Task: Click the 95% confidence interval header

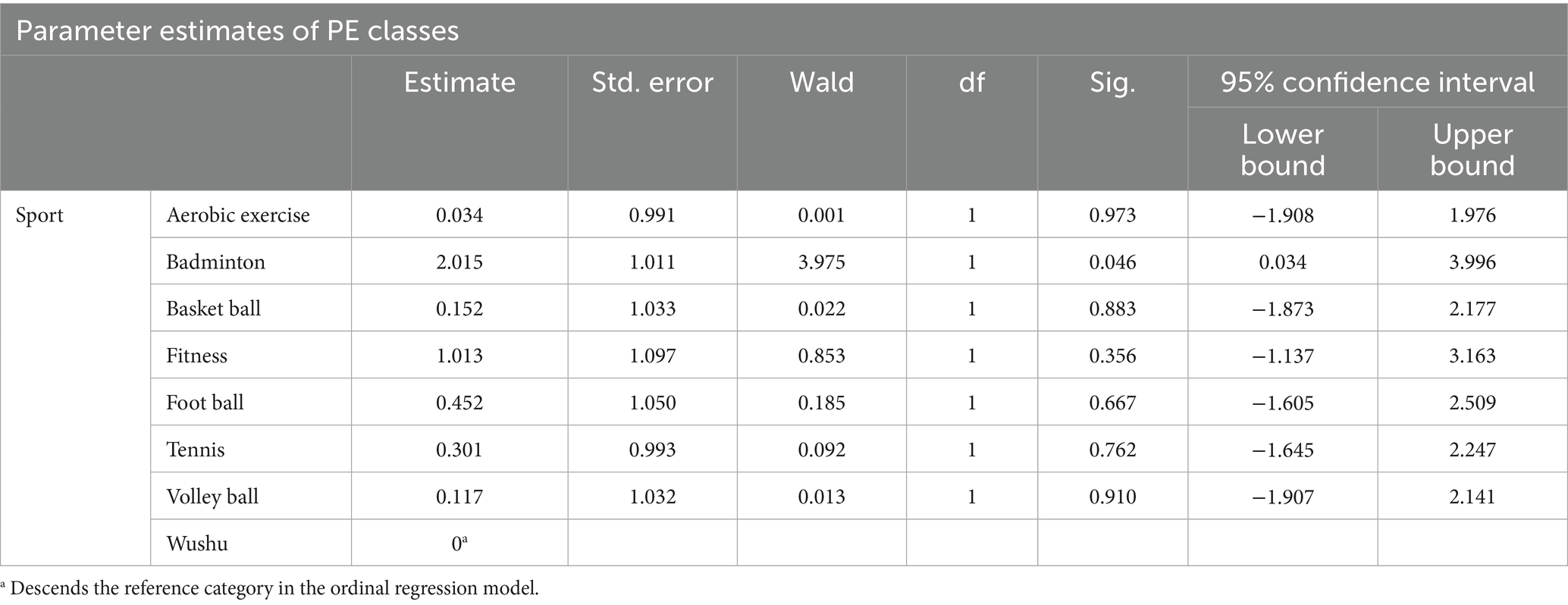Action: 1377,83
